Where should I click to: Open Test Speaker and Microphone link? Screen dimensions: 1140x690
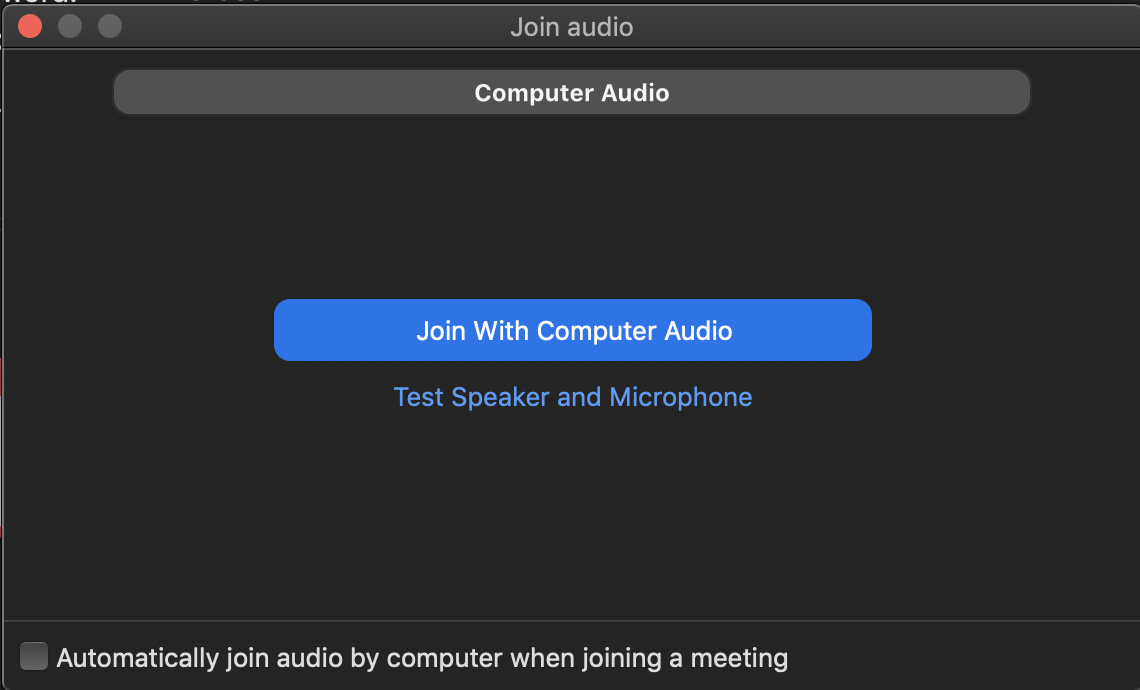(x=573, y=397)
